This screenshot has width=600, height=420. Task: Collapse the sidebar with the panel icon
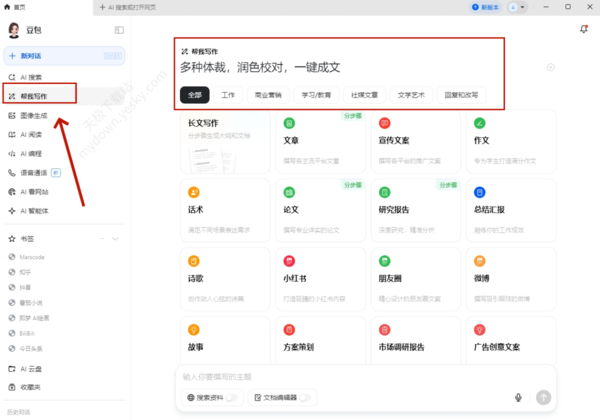(119, 30)
